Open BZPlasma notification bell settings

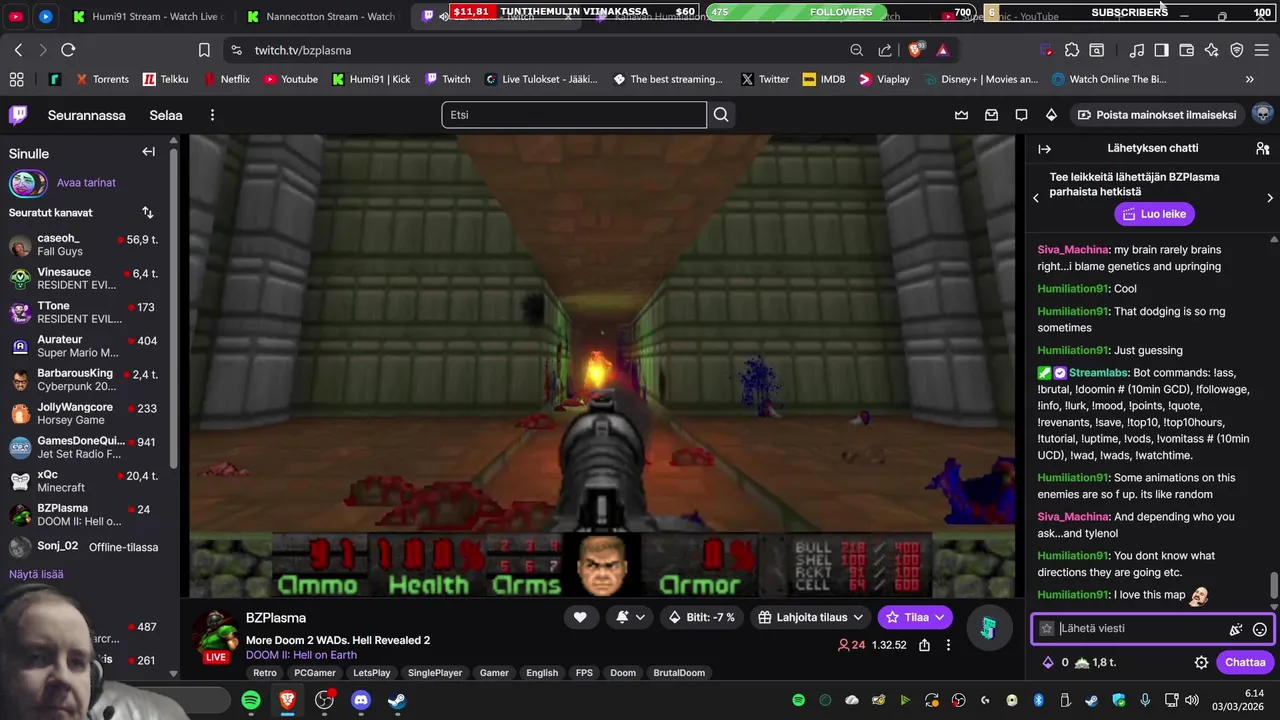point(630,617)
